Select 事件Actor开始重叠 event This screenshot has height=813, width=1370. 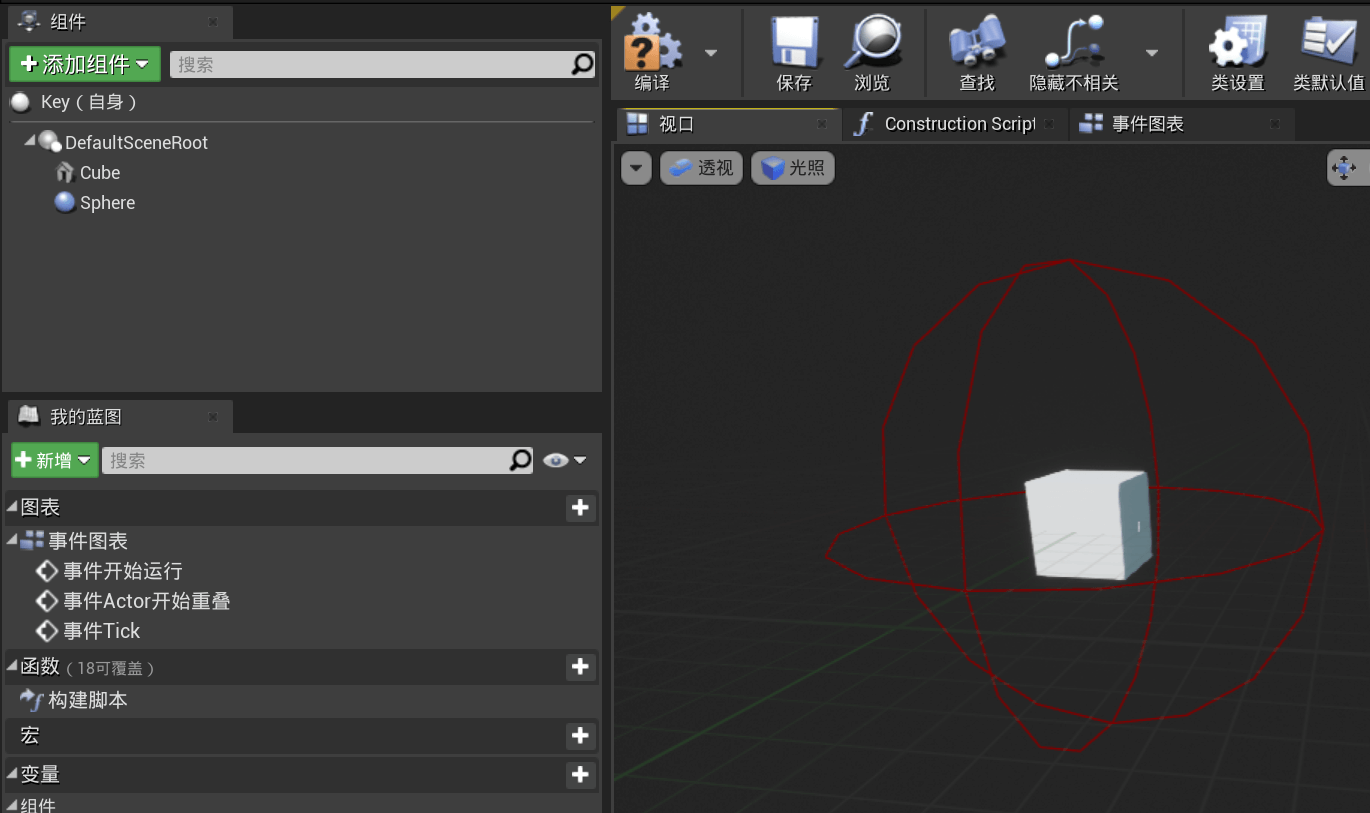point(147,601)
